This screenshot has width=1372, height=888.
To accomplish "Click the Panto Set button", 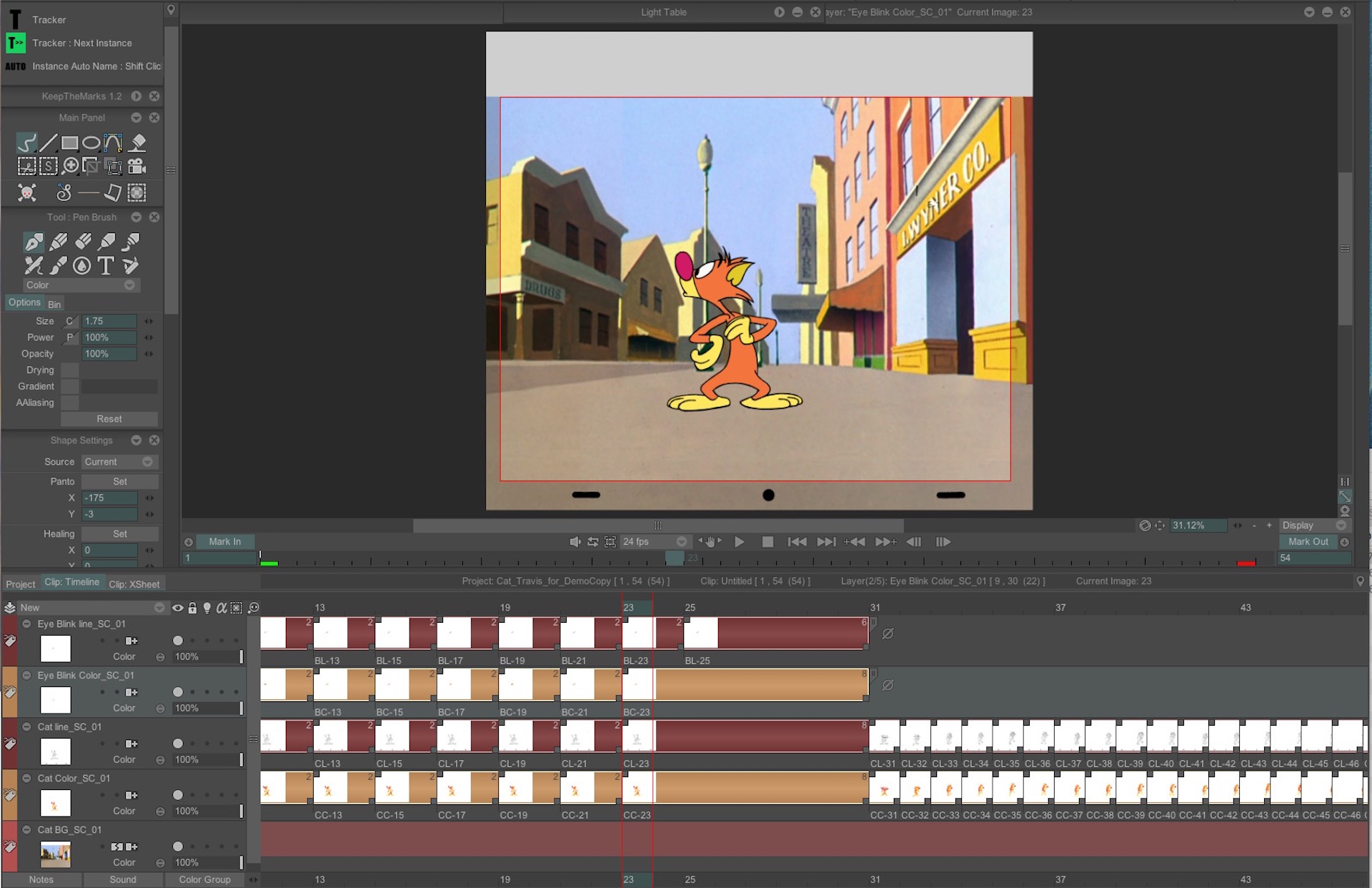I will tap(120, 482).
